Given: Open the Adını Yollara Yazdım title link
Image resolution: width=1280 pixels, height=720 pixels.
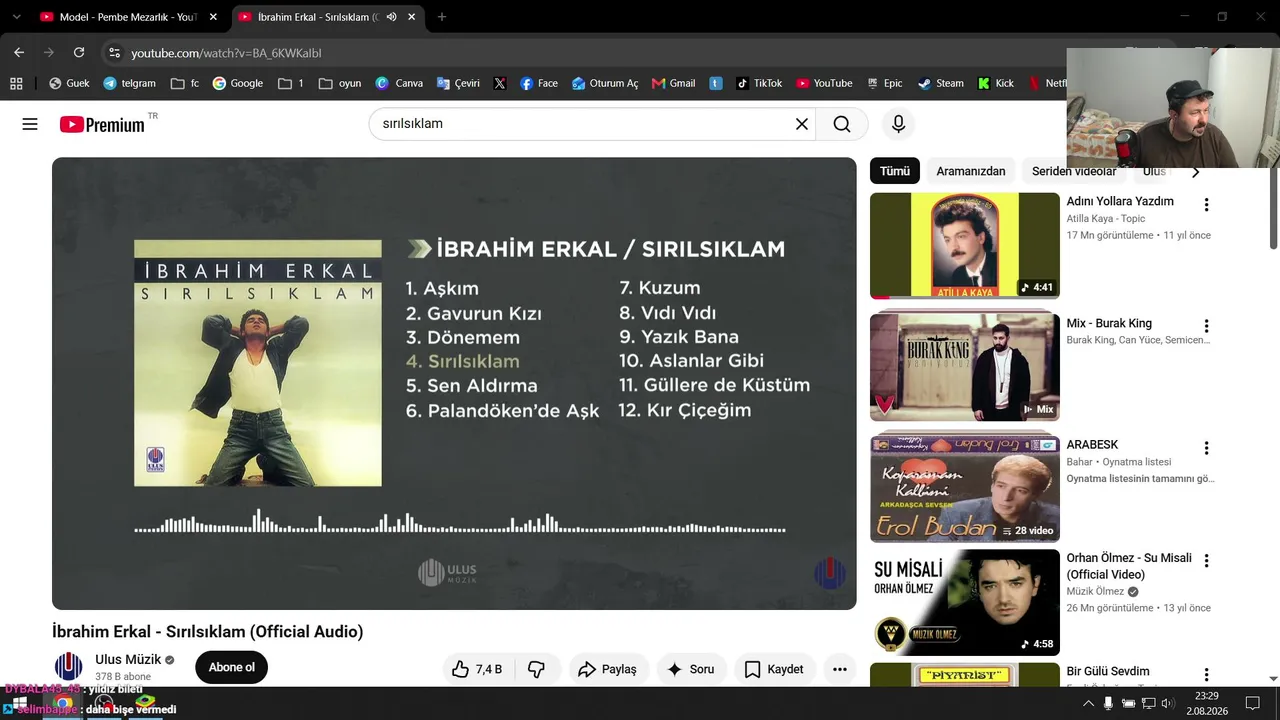Looking at the screenshot, I should tap(1120, 201).
